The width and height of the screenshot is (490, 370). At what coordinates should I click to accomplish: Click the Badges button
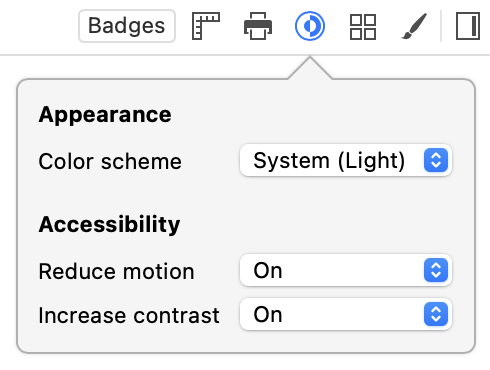(x=127, y=26)
